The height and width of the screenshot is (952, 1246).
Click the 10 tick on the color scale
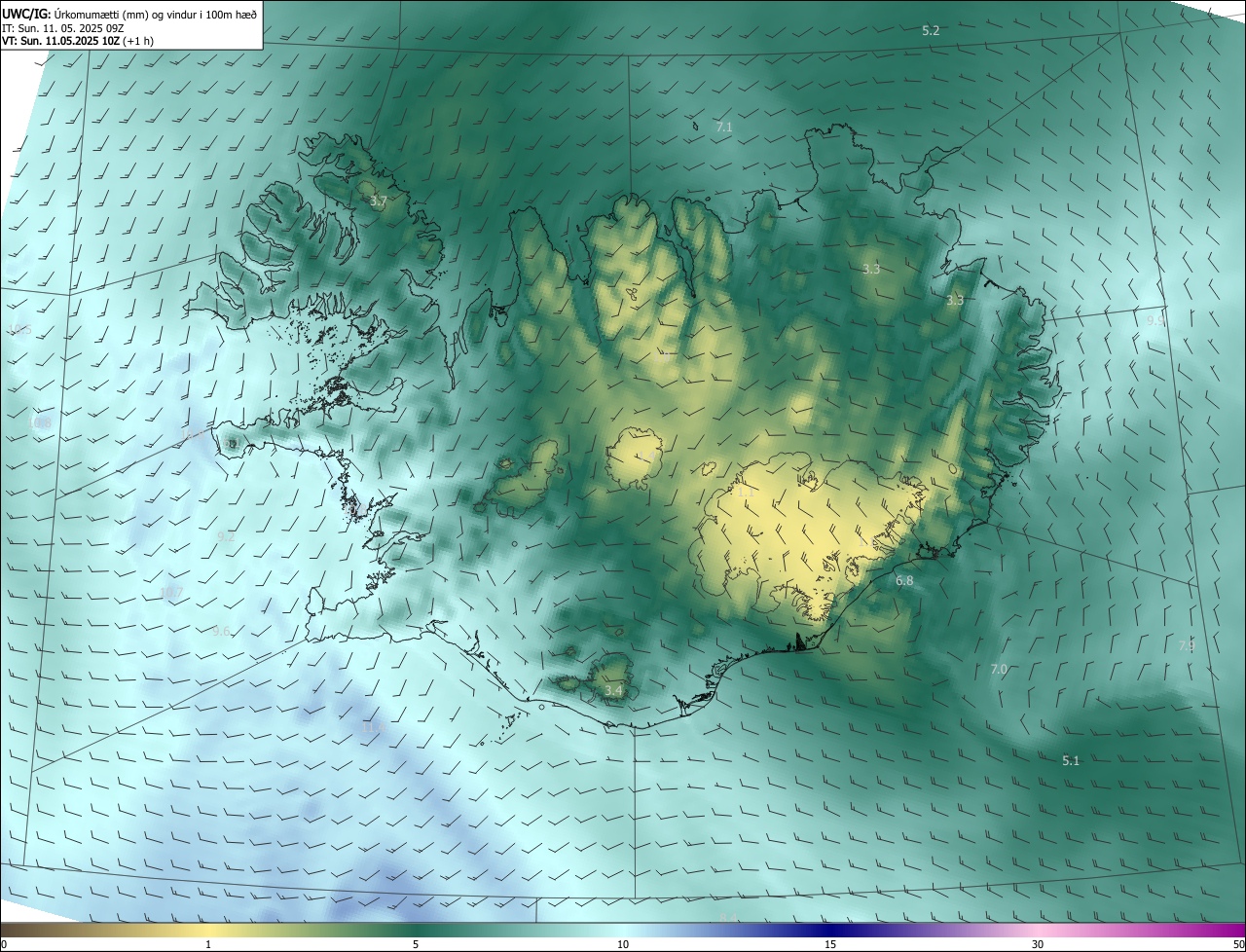[623, 945]
